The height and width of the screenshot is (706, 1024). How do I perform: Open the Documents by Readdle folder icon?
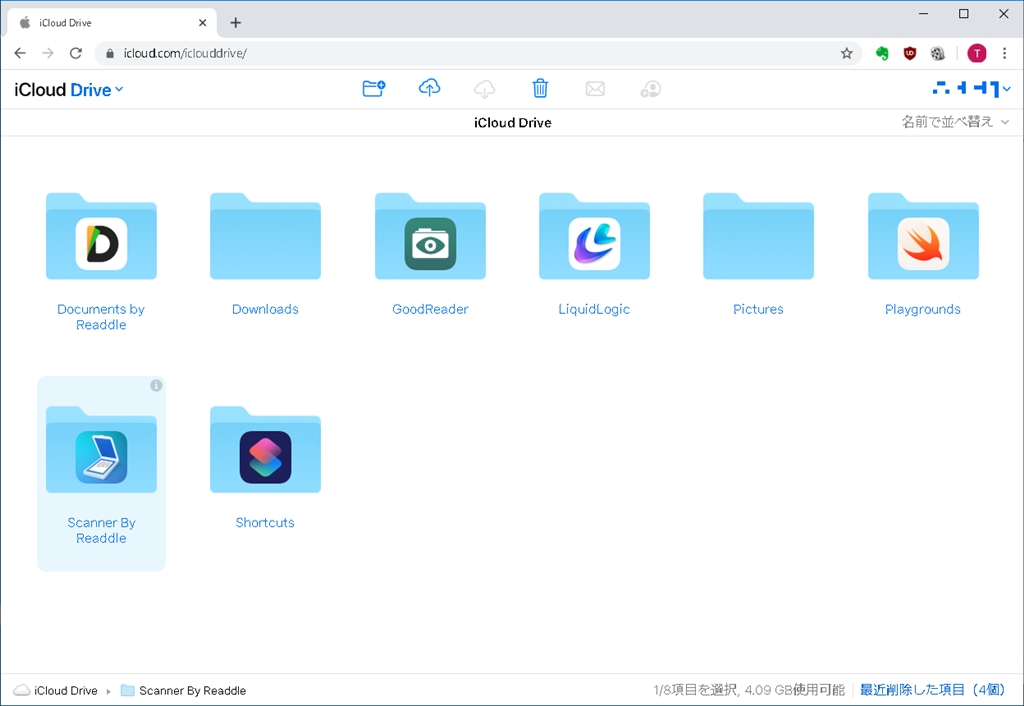(101, 236)
